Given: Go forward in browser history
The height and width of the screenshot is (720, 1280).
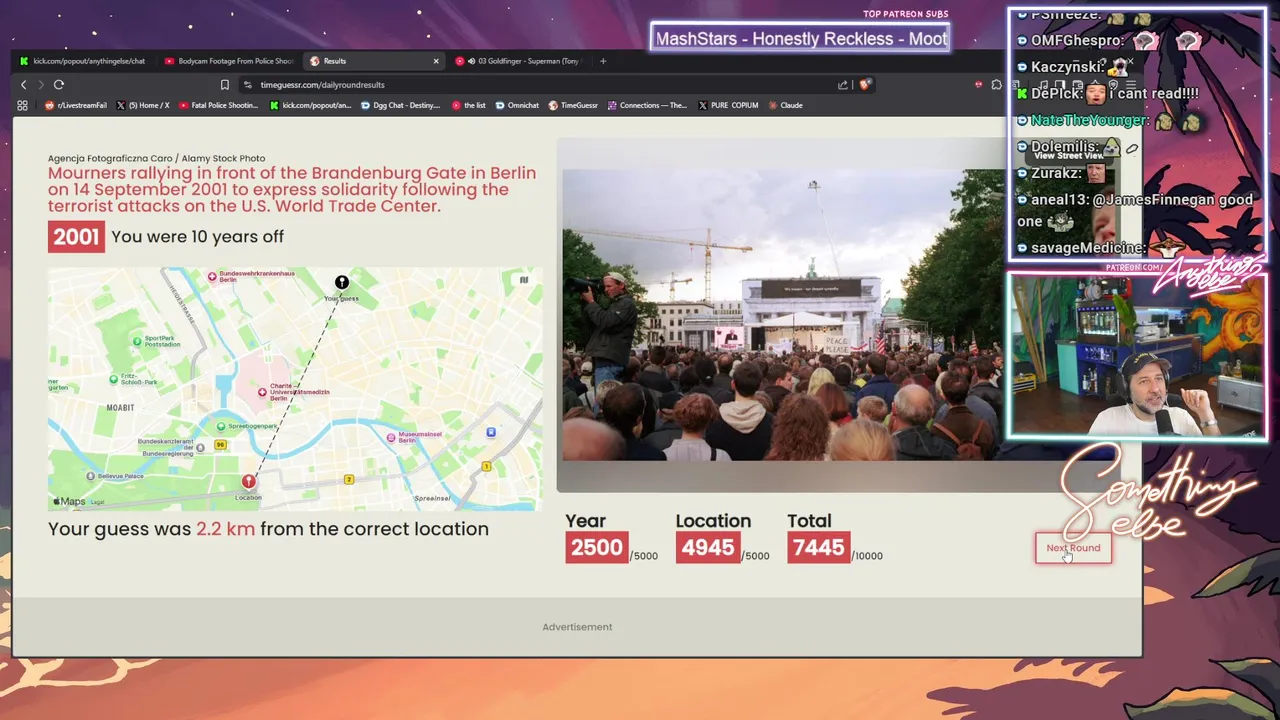Looking at the screenshot, I should coord(41,85).
